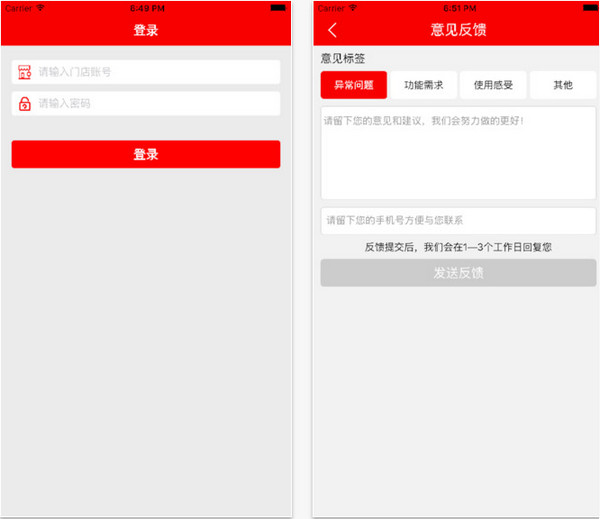Click the feedback suggestions text area

click(458, 153)
